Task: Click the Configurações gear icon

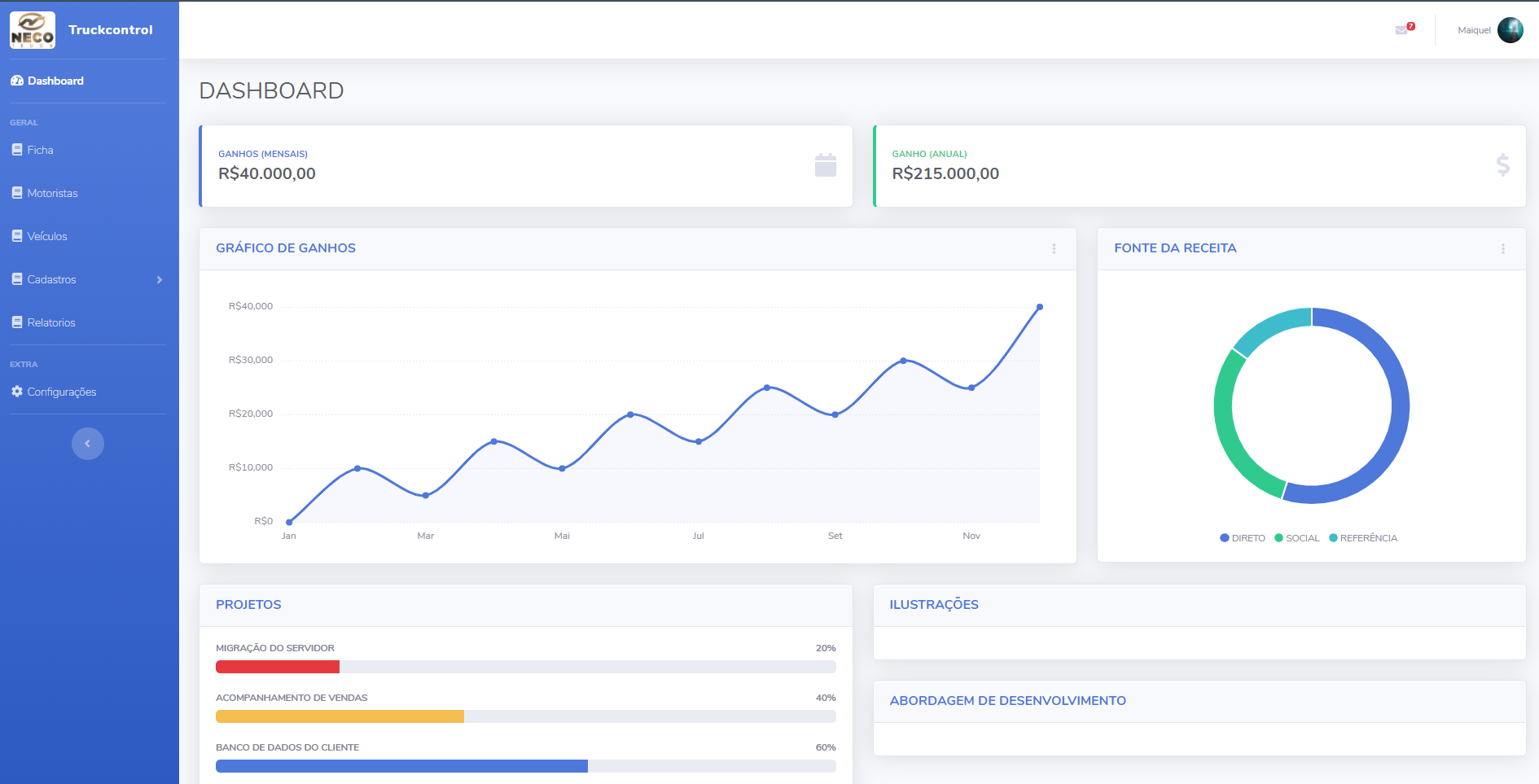Action: click(x=17, y=392)
